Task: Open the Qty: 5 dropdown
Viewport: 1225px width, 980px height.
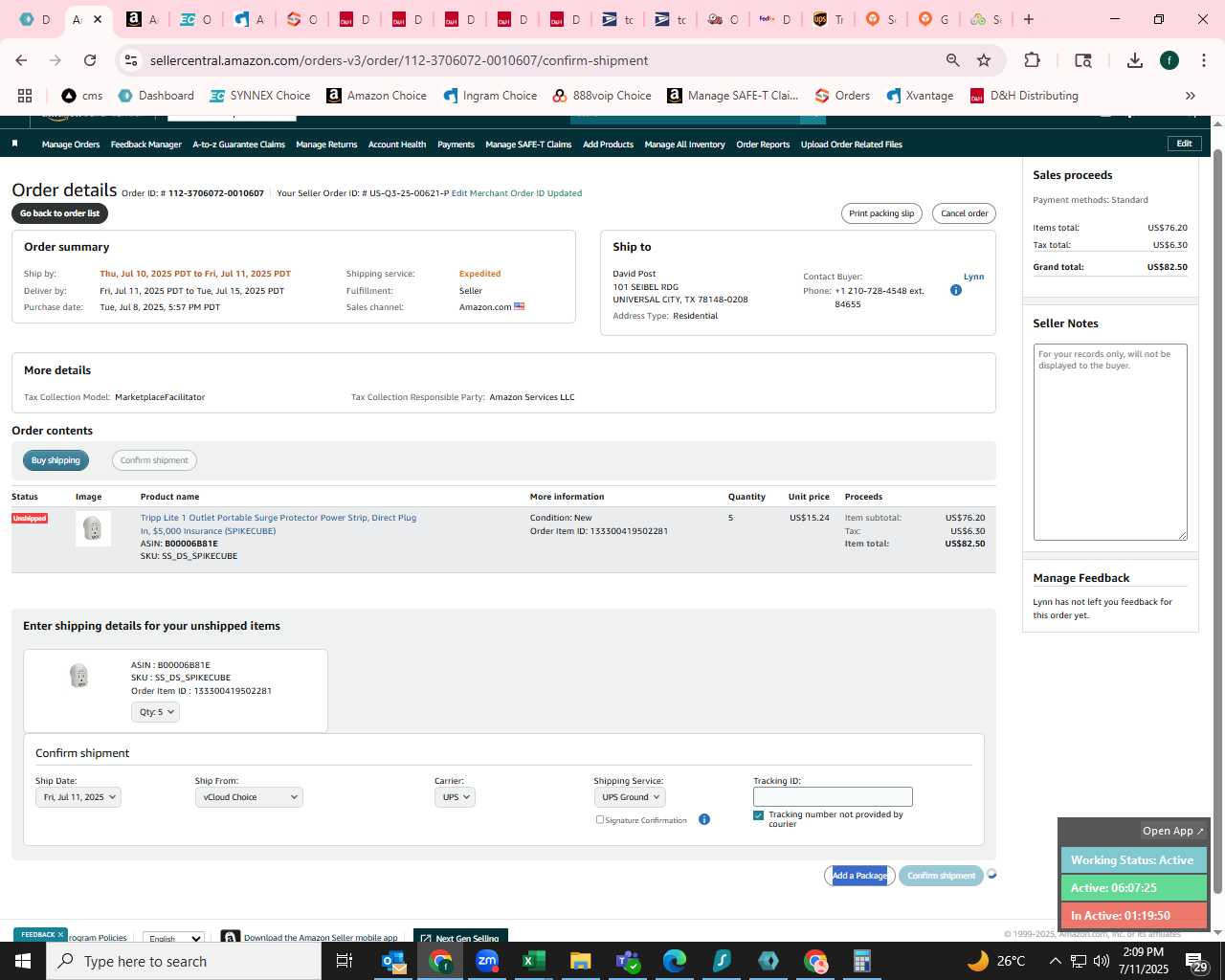Action: (155, 712)
